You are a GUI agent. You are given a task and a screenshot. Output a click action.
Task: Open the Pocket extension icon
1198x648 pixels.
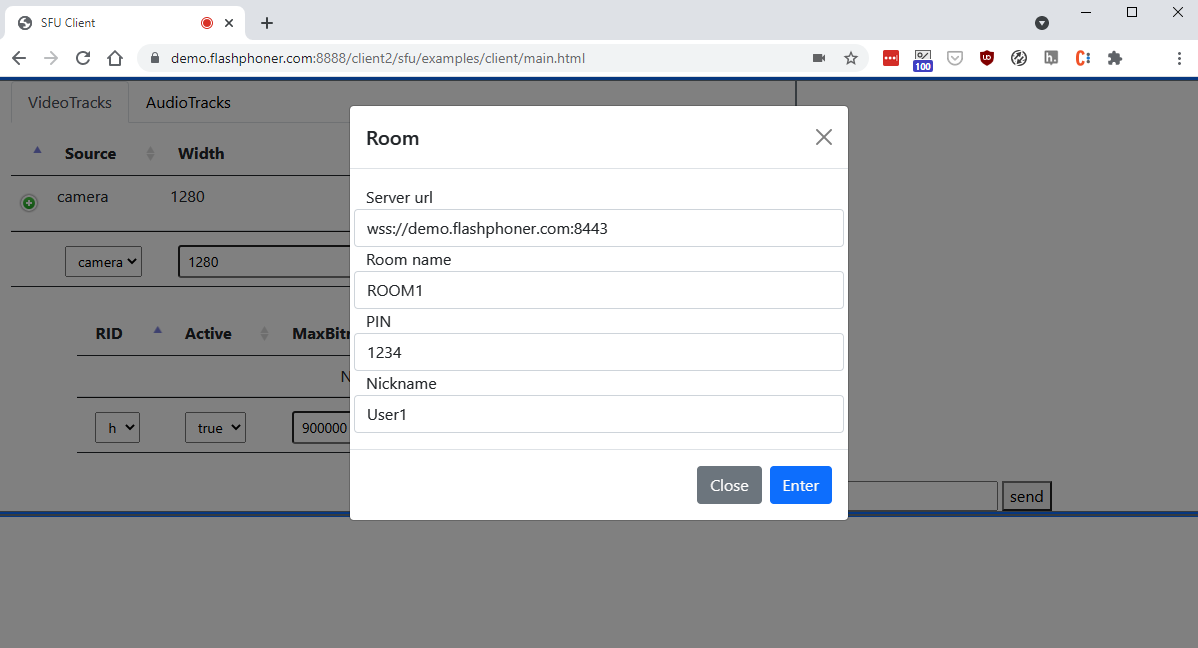[x=955, y=59]
